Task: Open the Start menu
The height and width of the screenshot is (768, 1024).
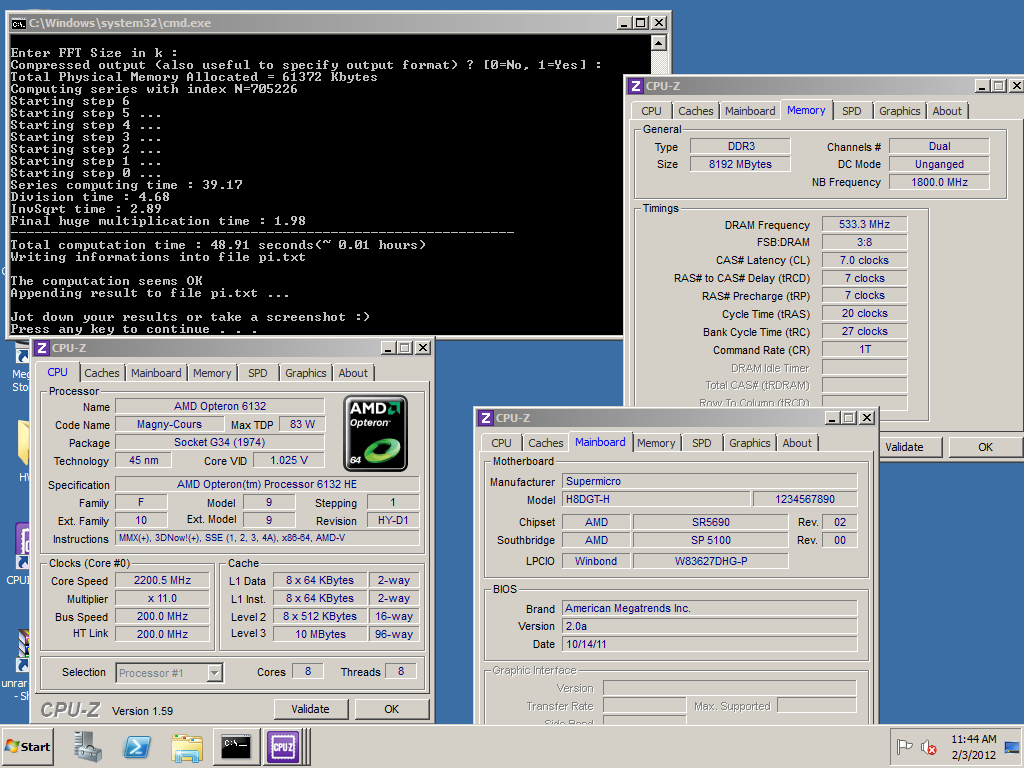Action: pos(27,746)
